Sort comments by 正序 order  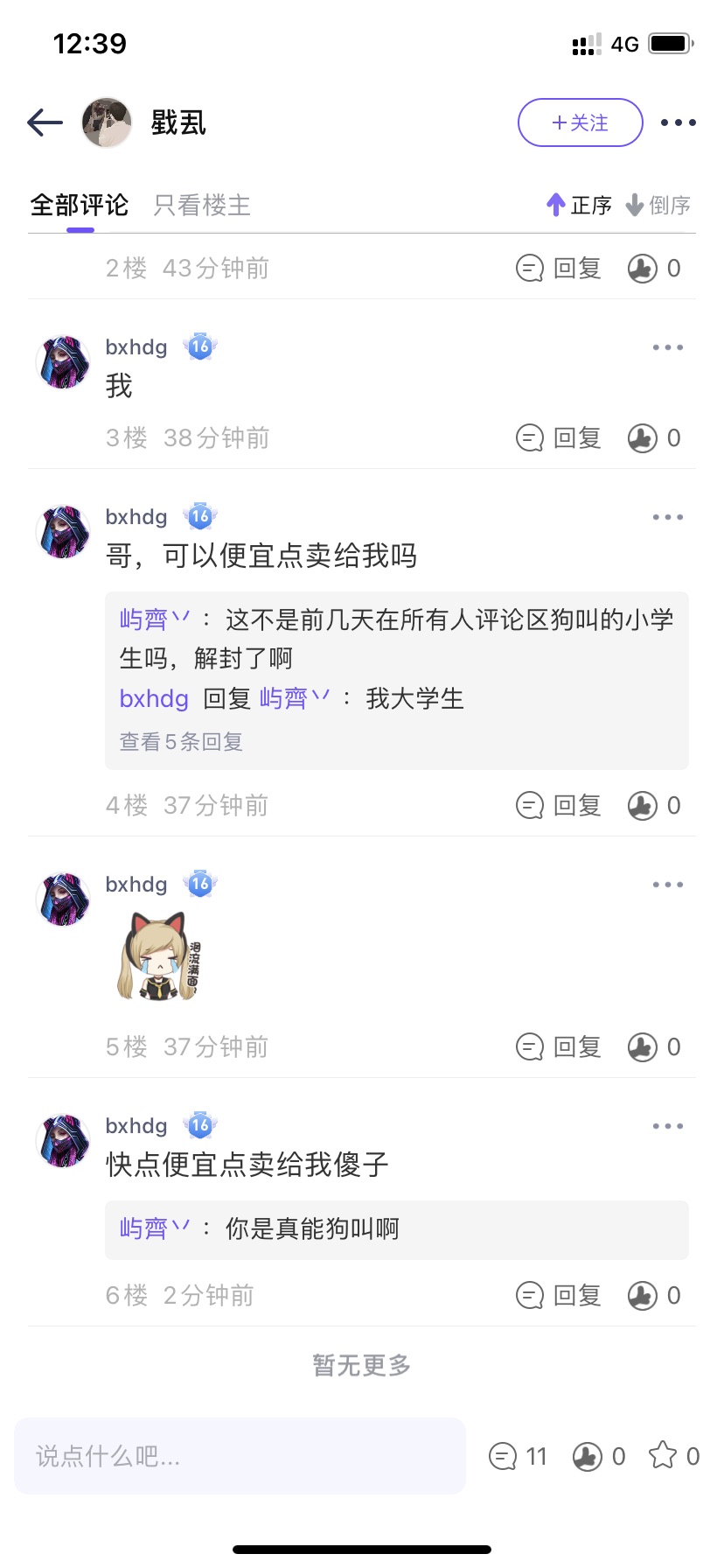(x=579, y=206)
